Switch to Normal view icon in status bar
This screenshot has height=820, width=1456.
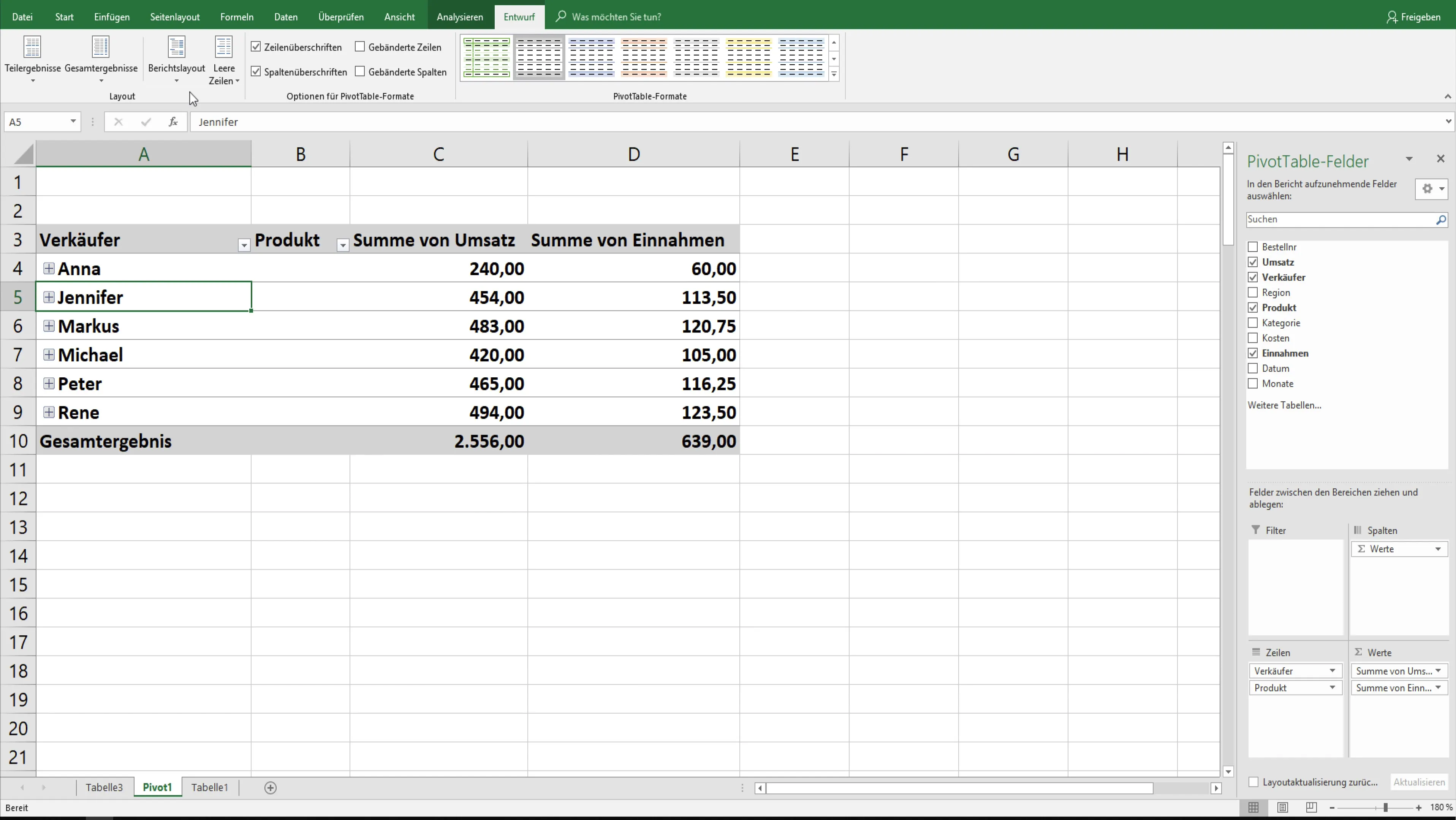coord(1253,807)
